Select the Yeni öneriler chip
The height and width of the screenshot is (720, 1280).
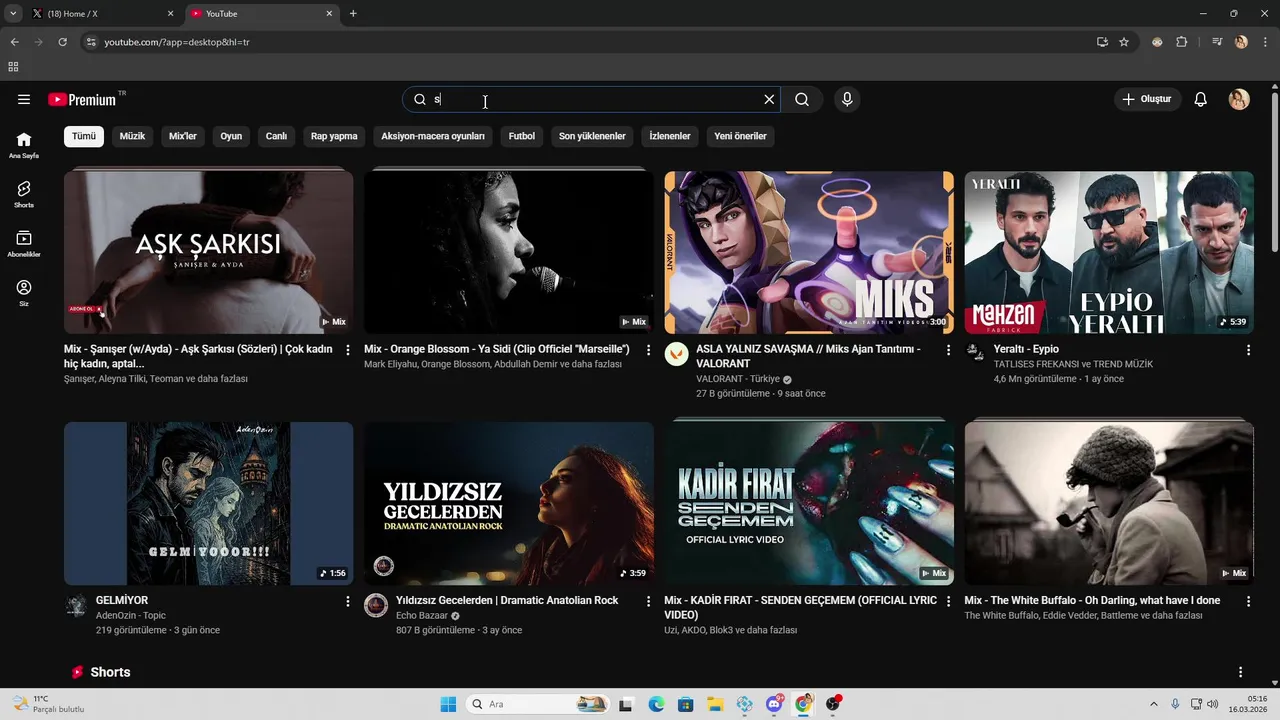[x=740, y=136]
